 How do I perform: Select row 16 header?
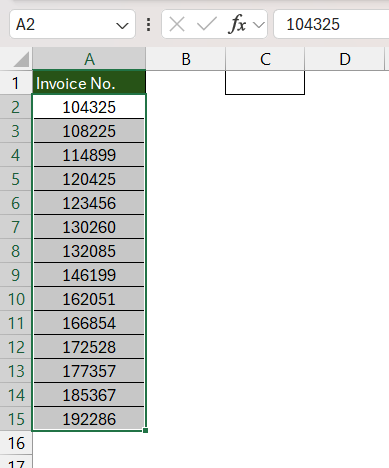point(16,443)
